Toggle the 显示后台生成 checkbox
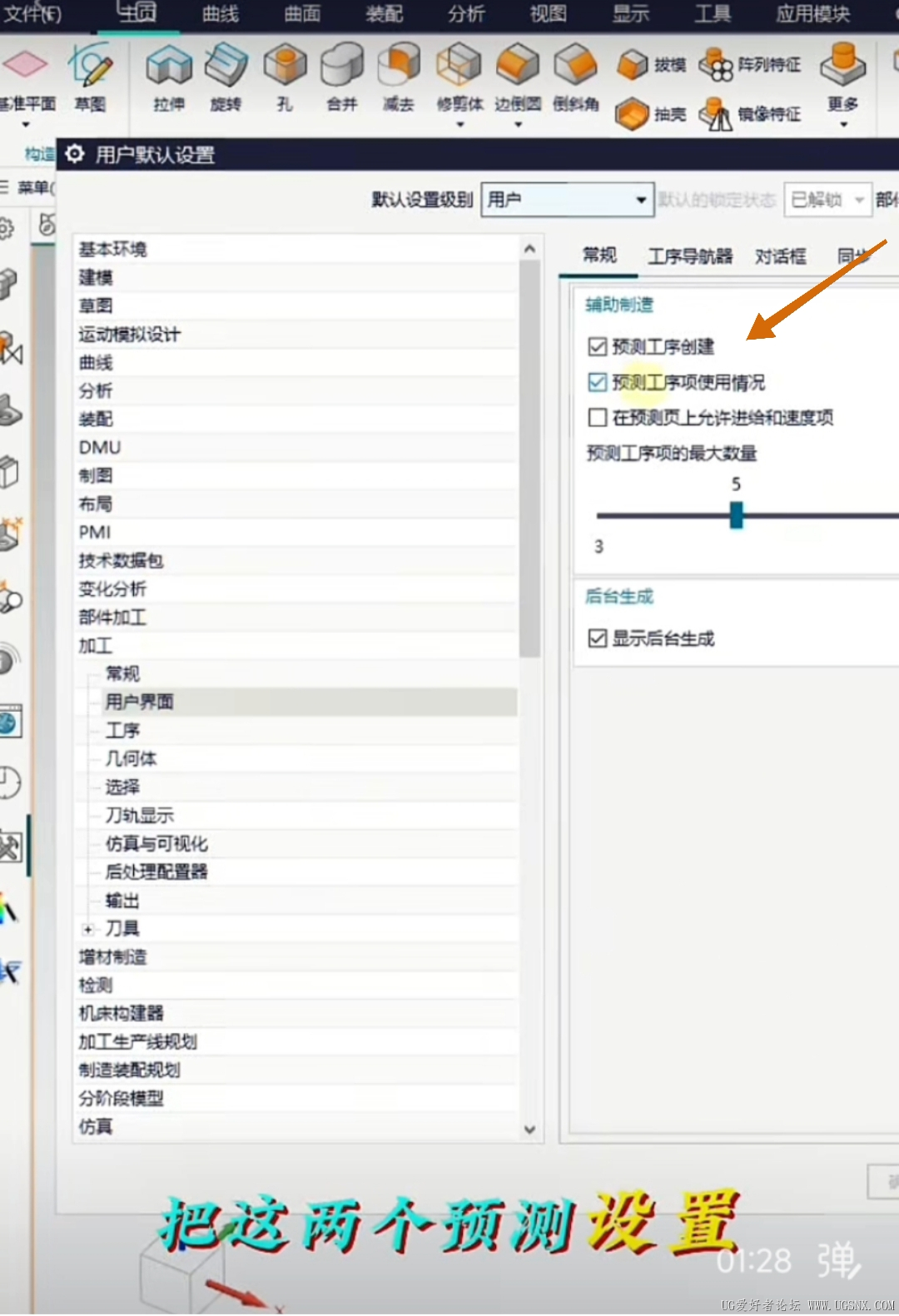899x1316 pixels. pos(597,638)
